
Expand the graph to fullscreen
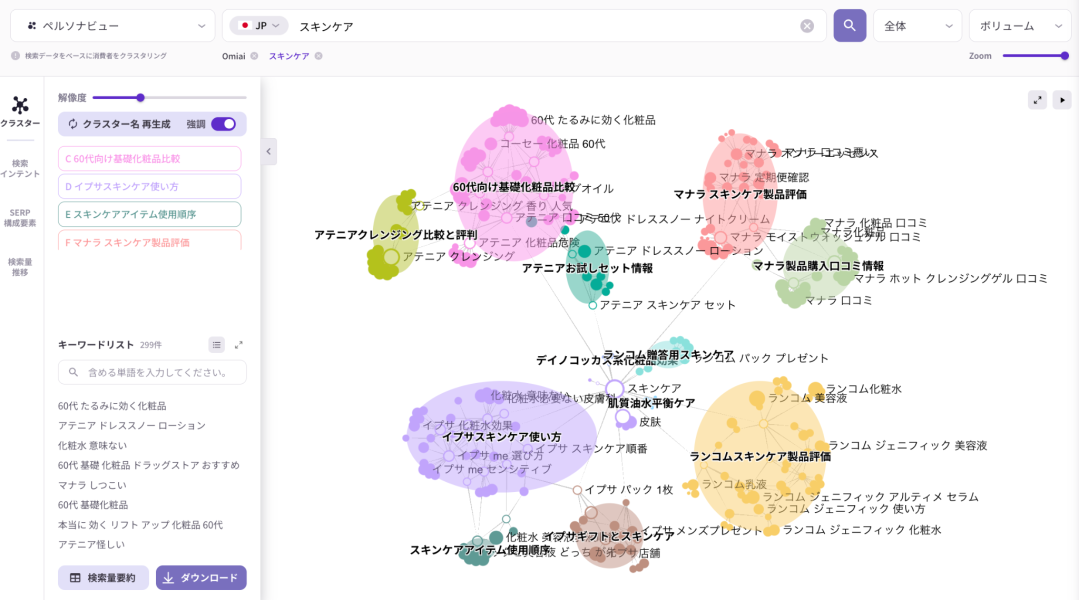[x=1037, y=100]
